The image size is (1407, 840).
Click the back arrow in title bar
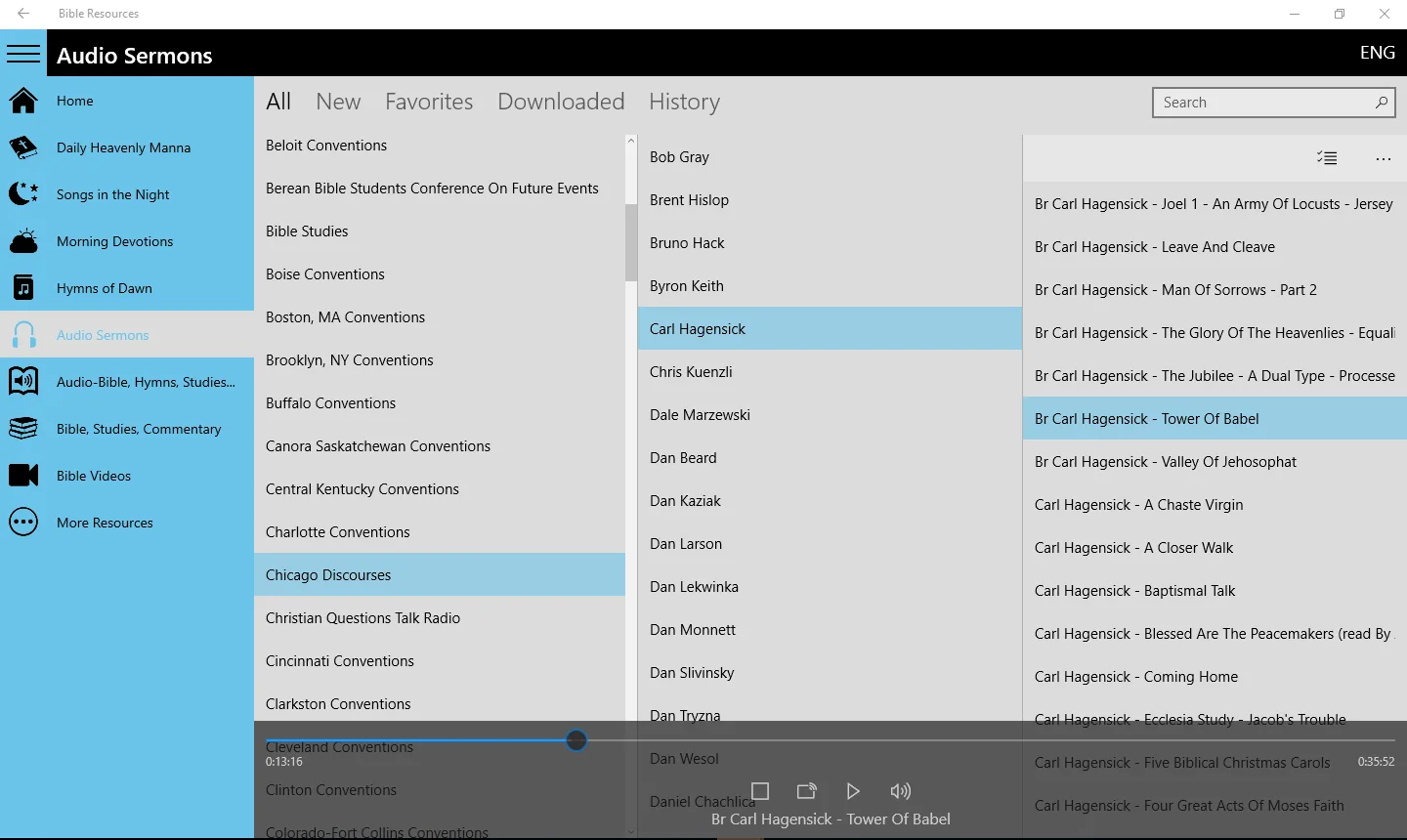[23, 14]
